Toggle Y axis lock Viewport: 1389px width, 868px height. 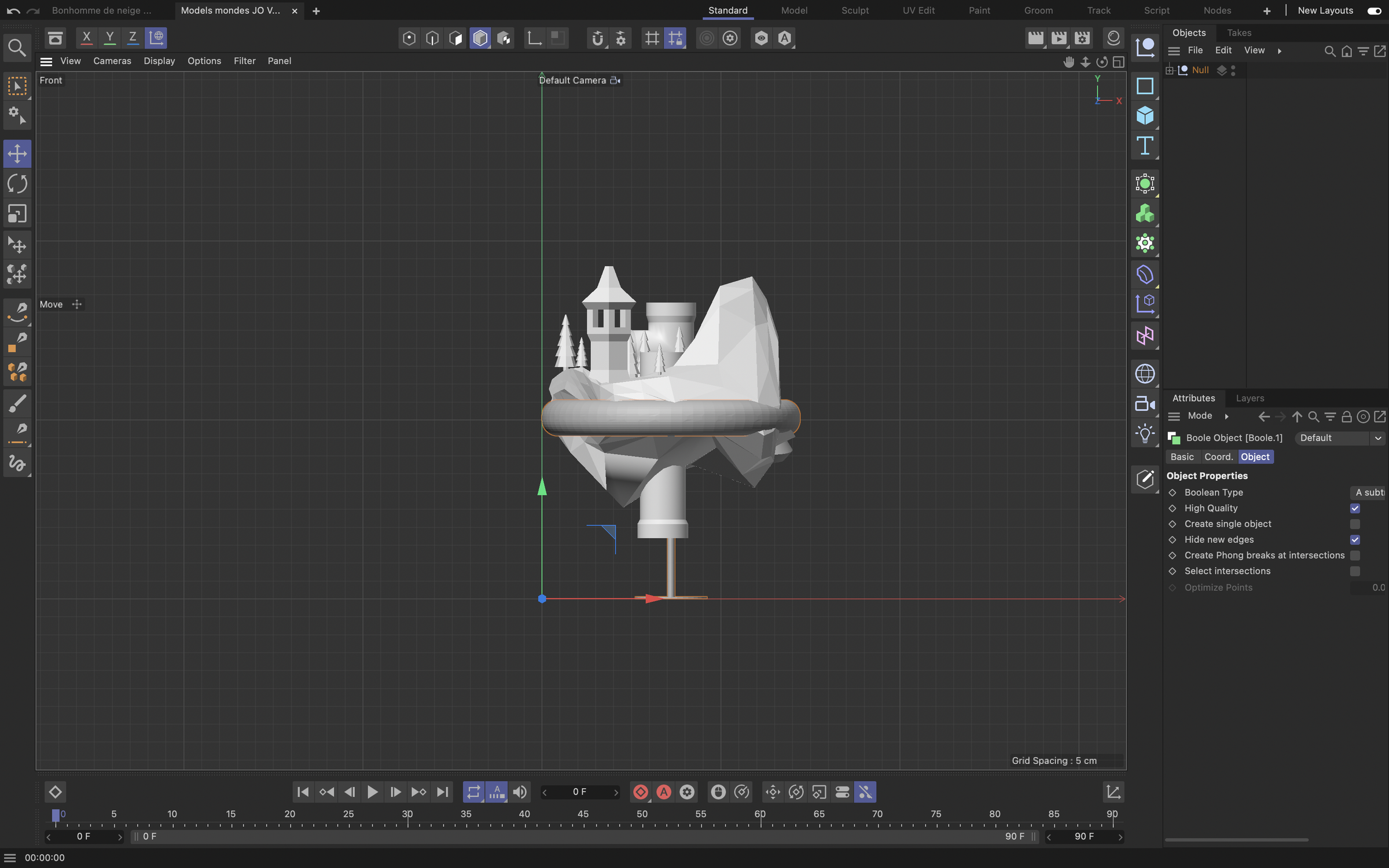109,38
